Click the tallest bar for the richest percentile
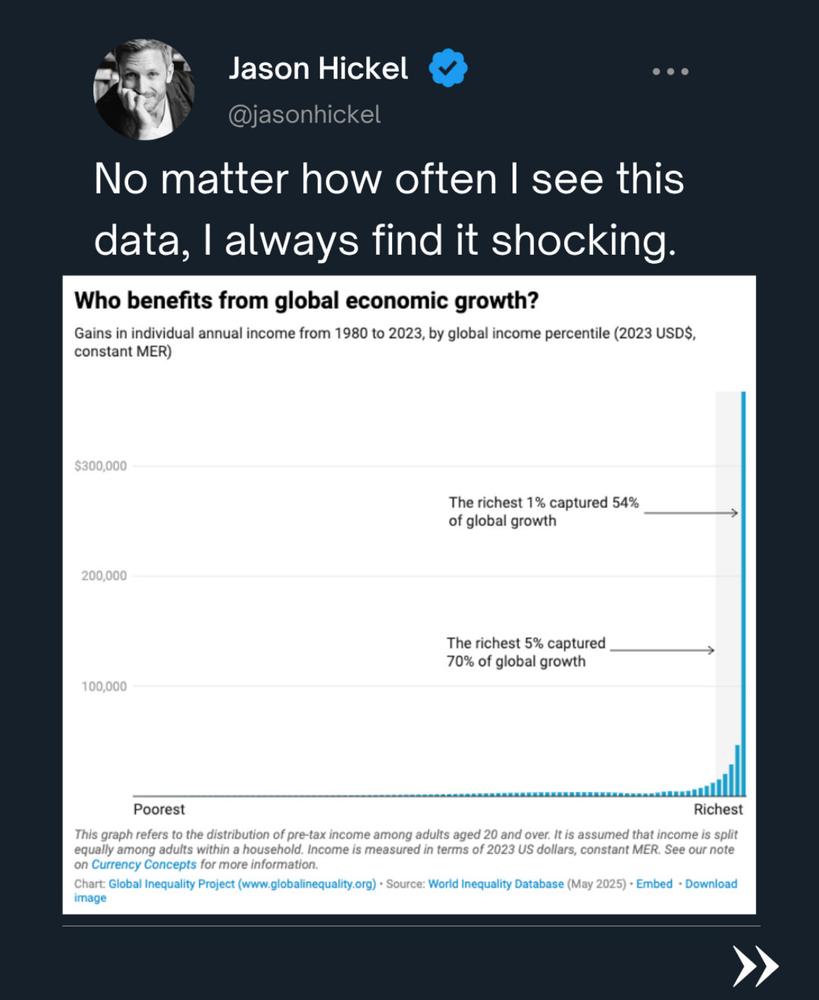 click(x=743, y=593)
